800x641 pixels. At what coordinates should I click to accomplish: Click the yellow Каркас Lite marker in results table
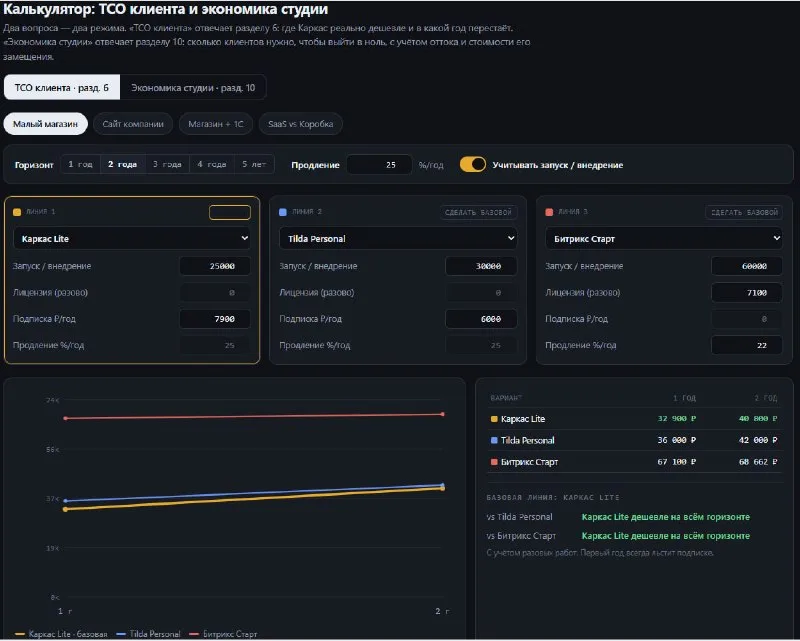[494, 419]
